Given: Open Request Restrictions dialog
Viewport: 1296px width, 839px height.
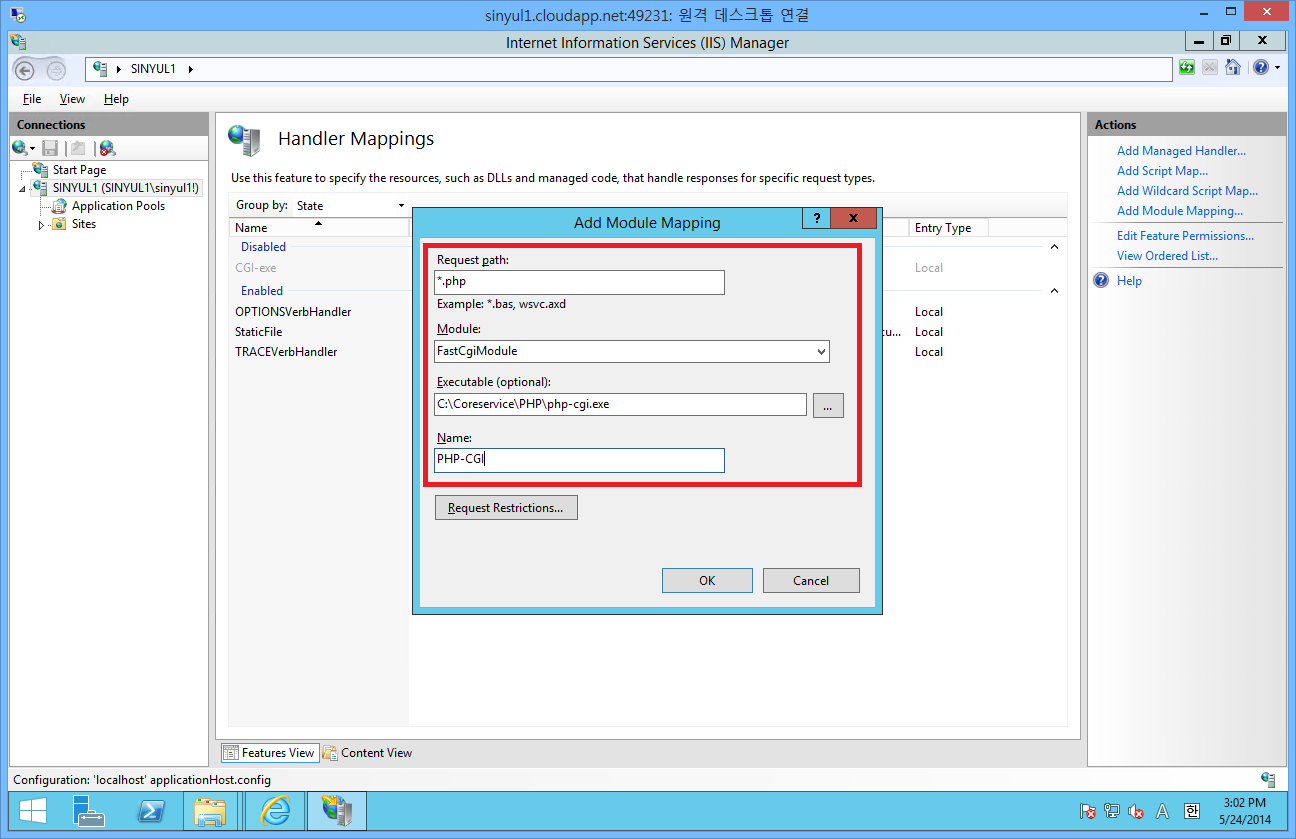Looking at the screenshot, I should (506, 508).
